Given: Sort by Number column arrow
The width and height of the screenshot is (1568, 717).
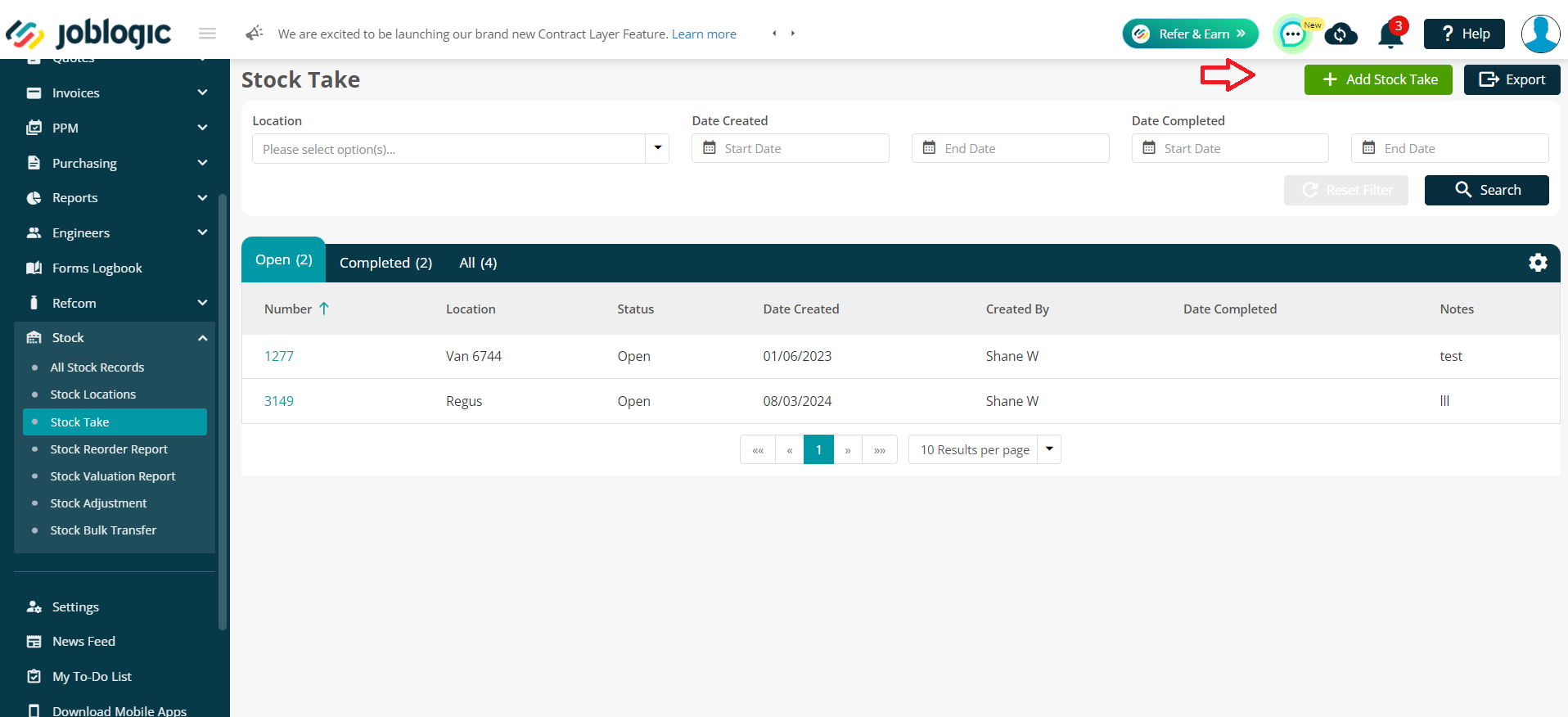Looking at the screenshot, I should 324,309.
